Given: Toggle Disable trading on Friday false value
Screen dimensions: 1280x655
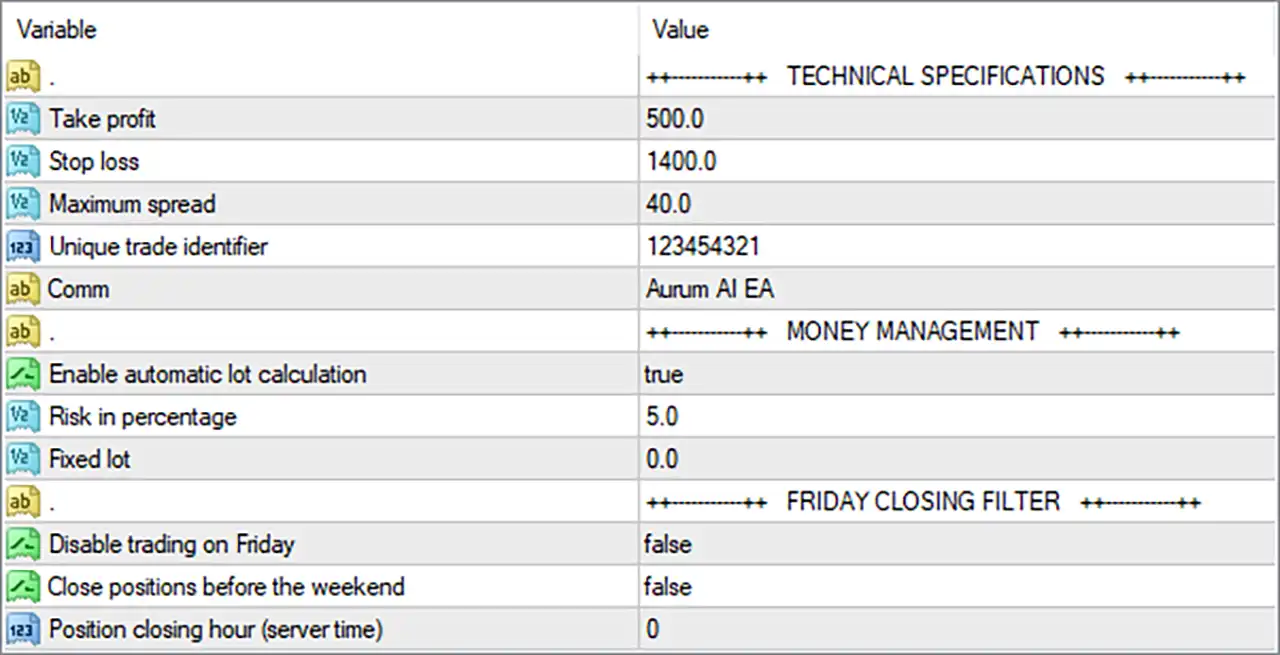Looking at the screenshot, I should click(x=668, y=545).
